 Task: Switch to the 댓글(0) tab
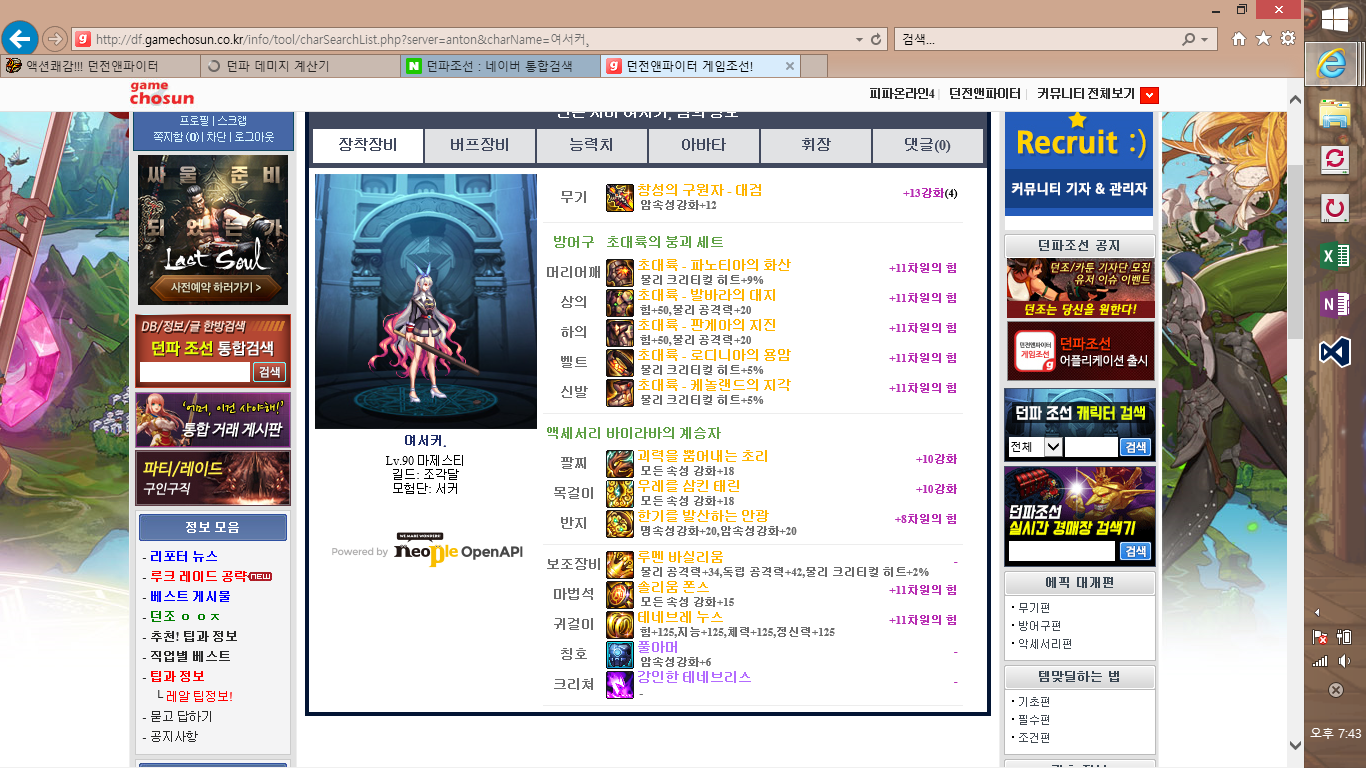pyautogui.click(x=927, y=146)
